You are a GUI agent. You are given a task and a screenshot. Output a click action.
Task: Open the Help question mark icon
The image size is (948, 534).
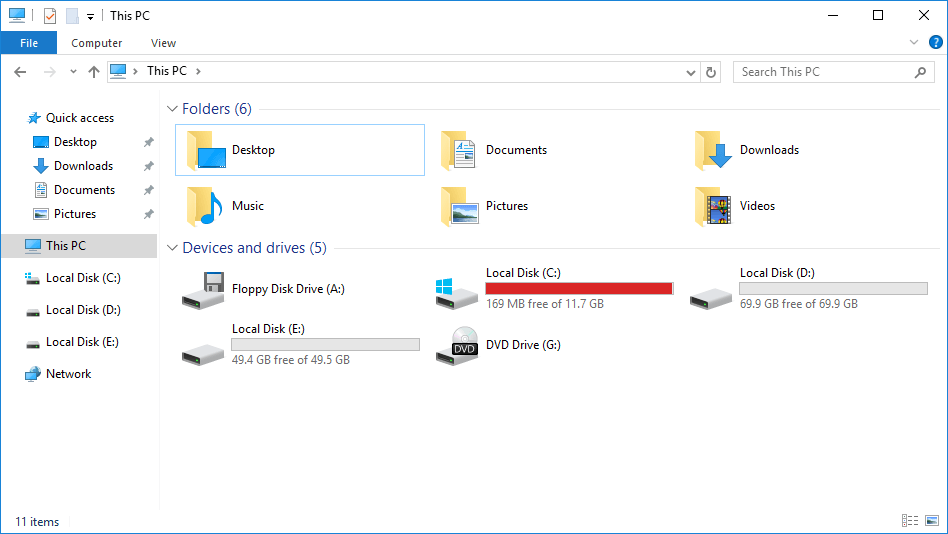click(935, 42)
